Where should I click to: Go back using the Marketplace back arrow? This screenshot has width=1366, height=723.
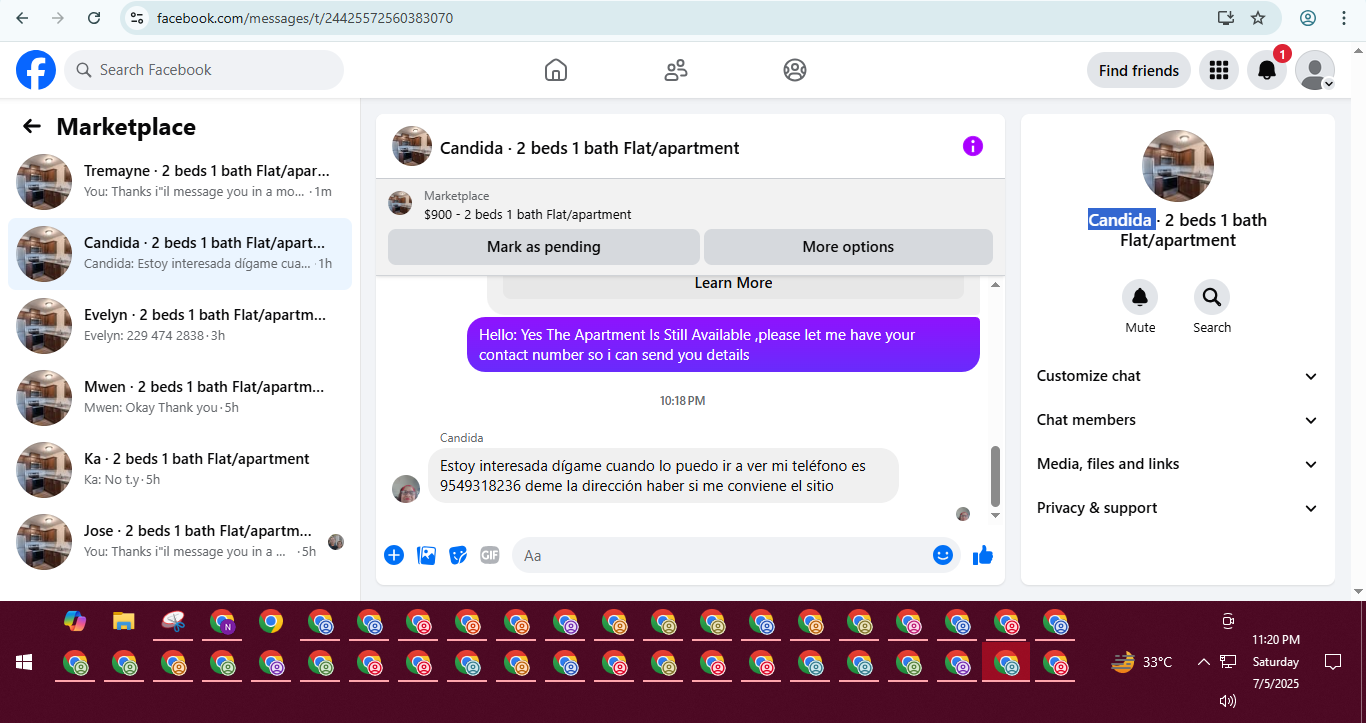(x=32, y=126)
